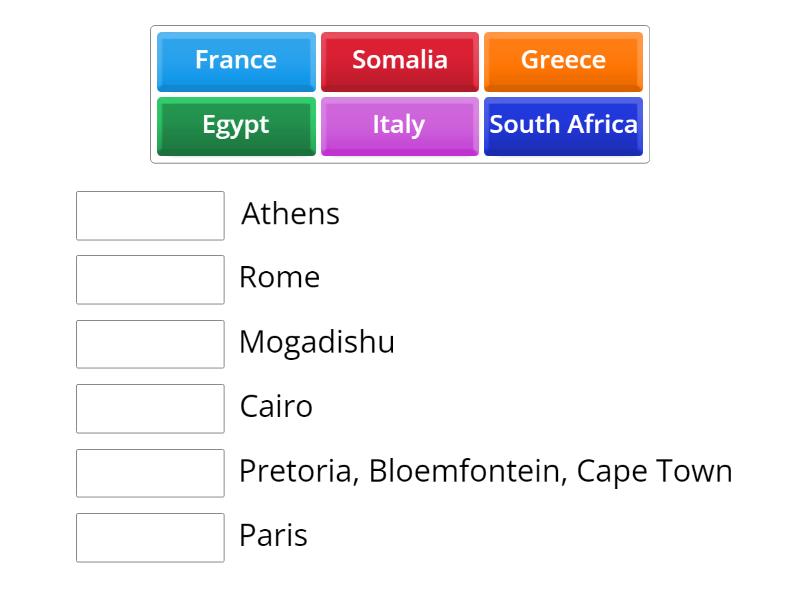This screenshot has height=600, width=800.
Task: Select the empty slot next to Paris
Action: click(x=150, y=537)
